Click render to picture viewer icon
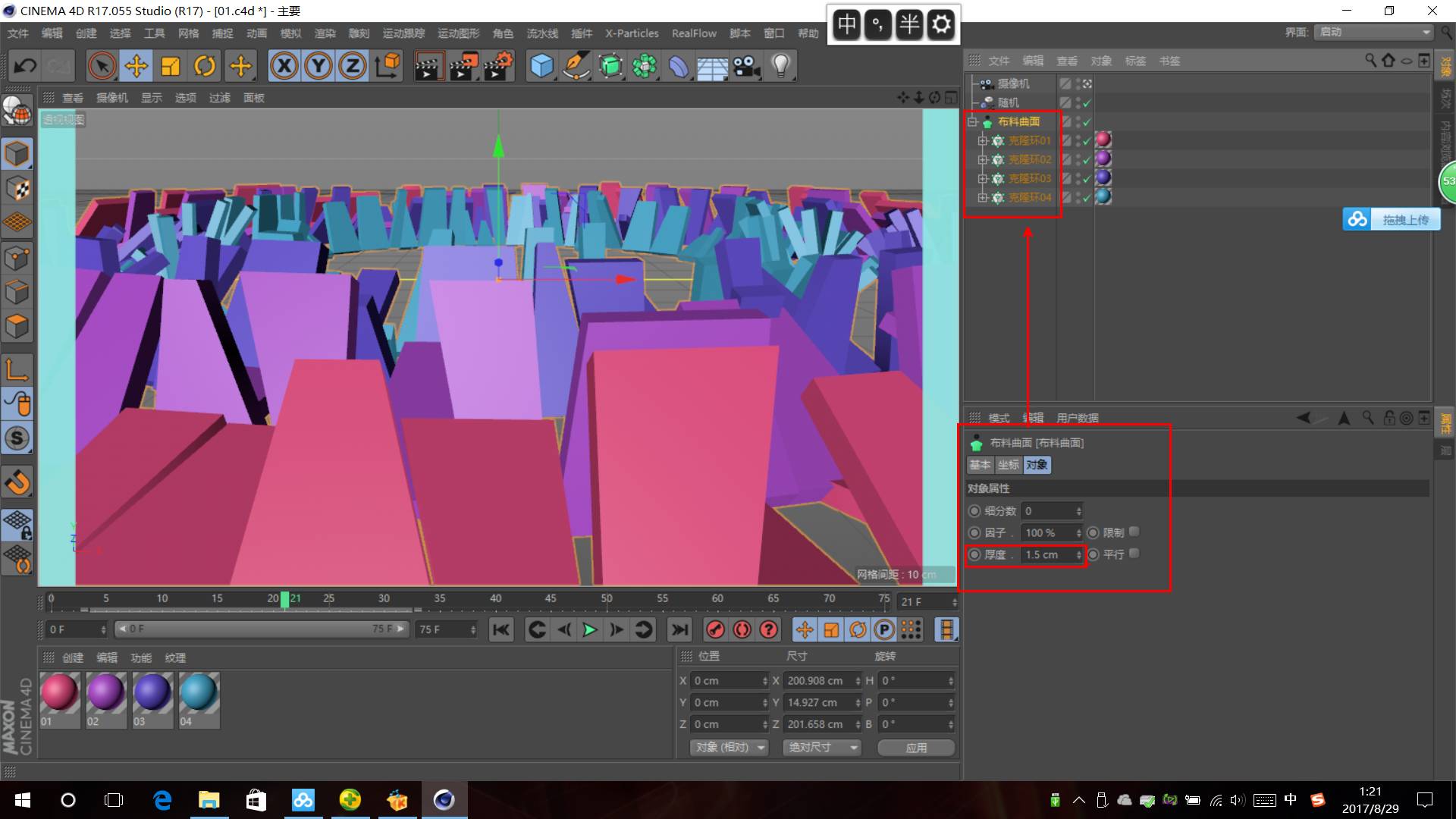Screen dimensions: 1456x819 pos(463,66)
